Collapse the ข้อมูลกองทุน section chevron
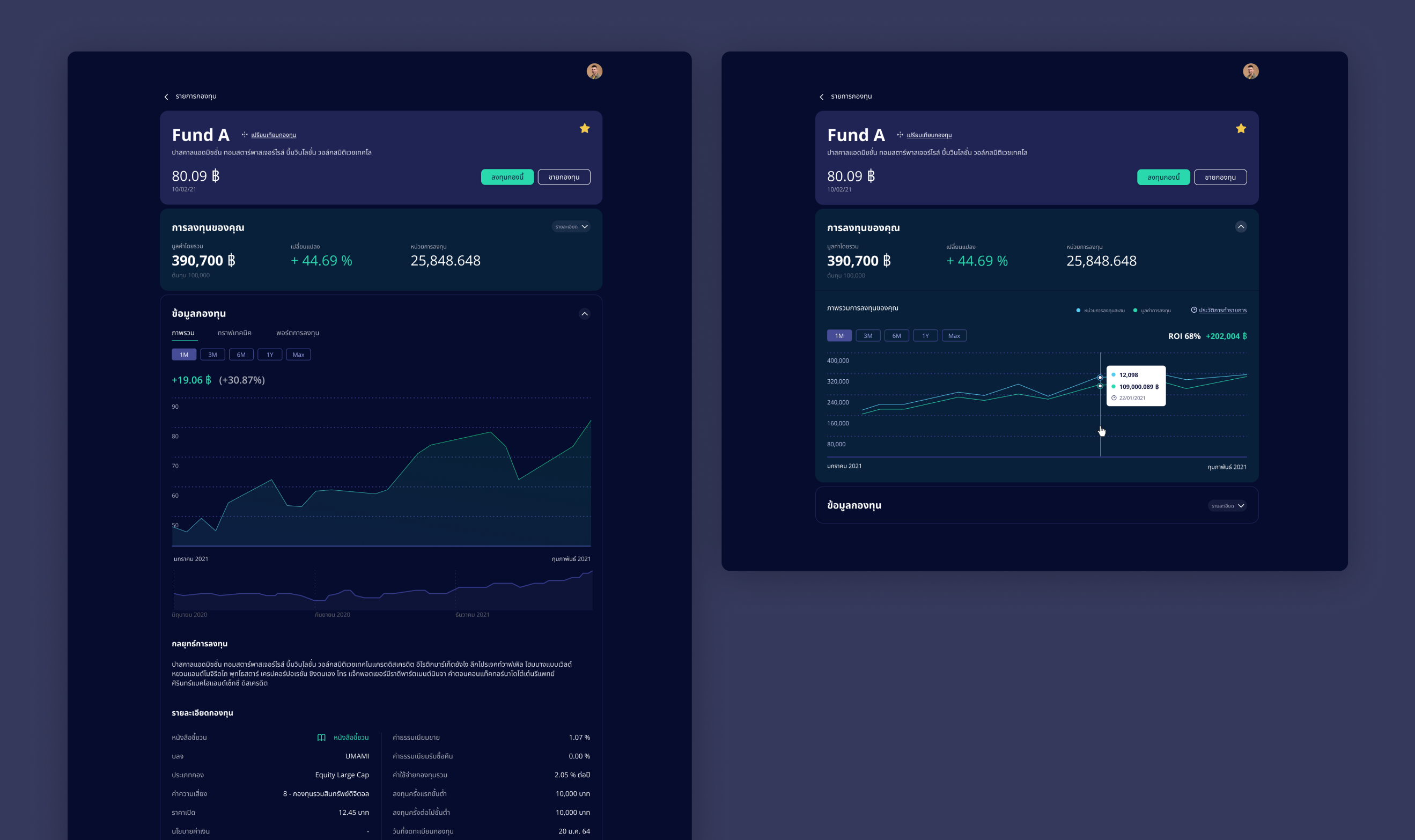This screenshot has width=1415, height=840. click(x=585, y=314)
